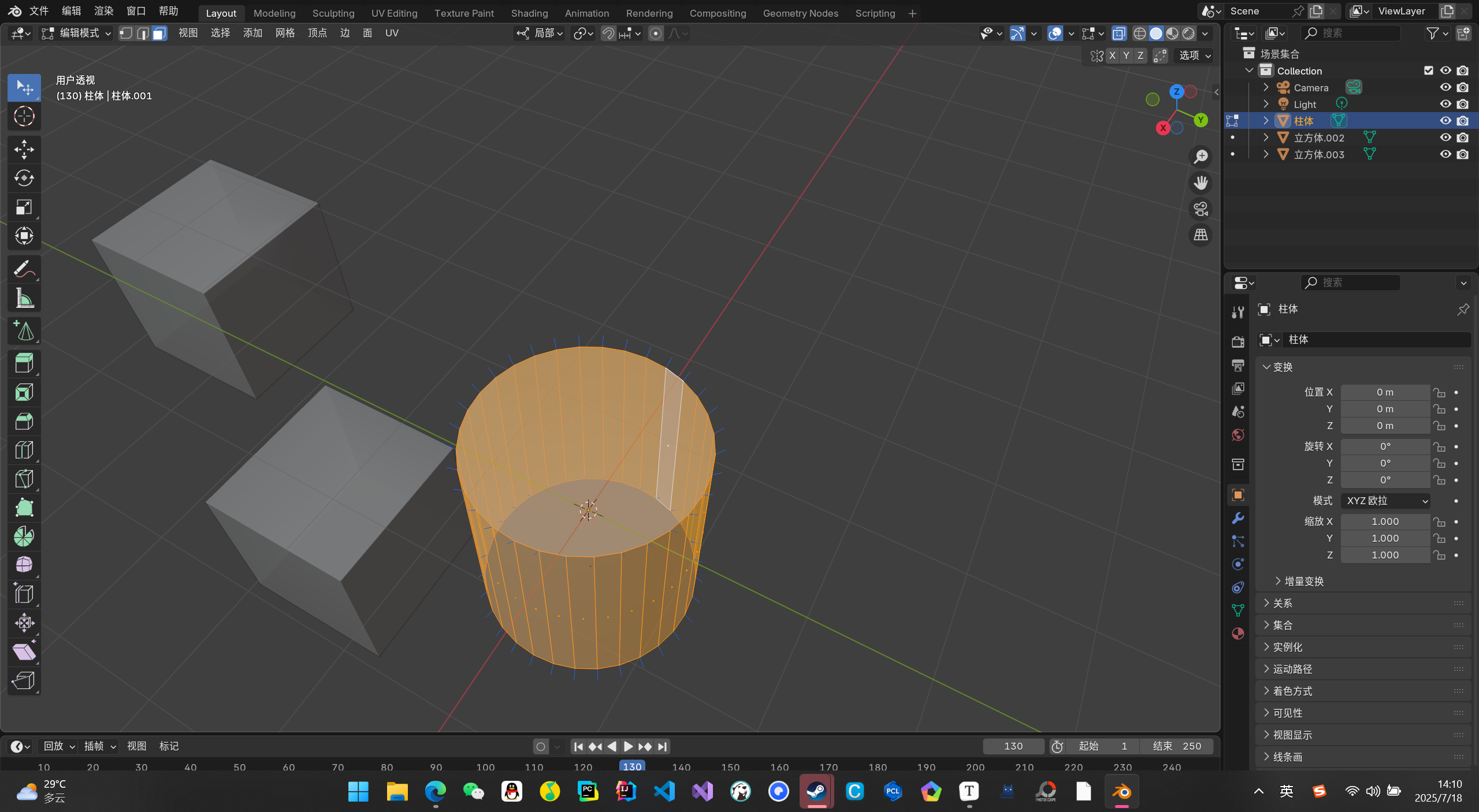Toggle camera view in viewport
Viewport: 1479px width, 812px height.
coord(1201,209)
